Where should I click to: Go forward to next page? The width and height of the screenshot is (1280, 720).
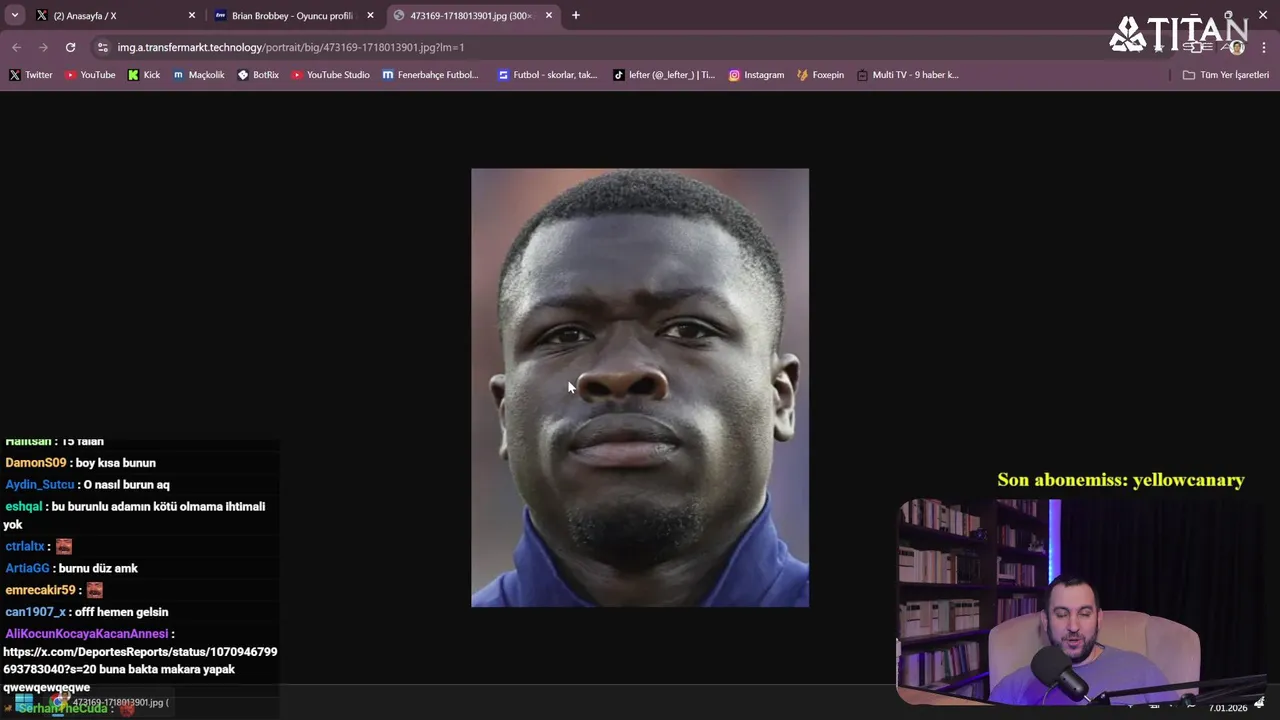(x=43, y=47)
